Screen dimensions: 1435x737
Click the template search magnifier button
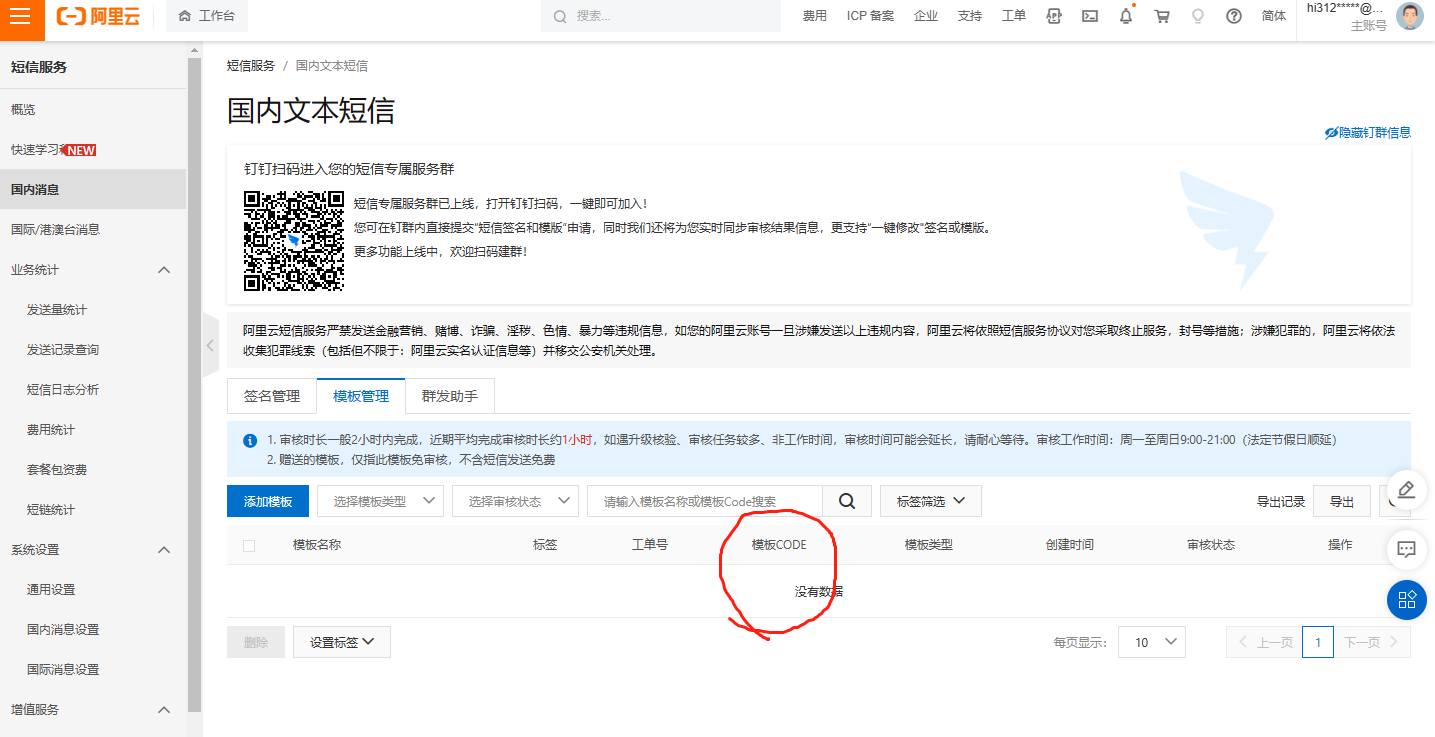847,501
